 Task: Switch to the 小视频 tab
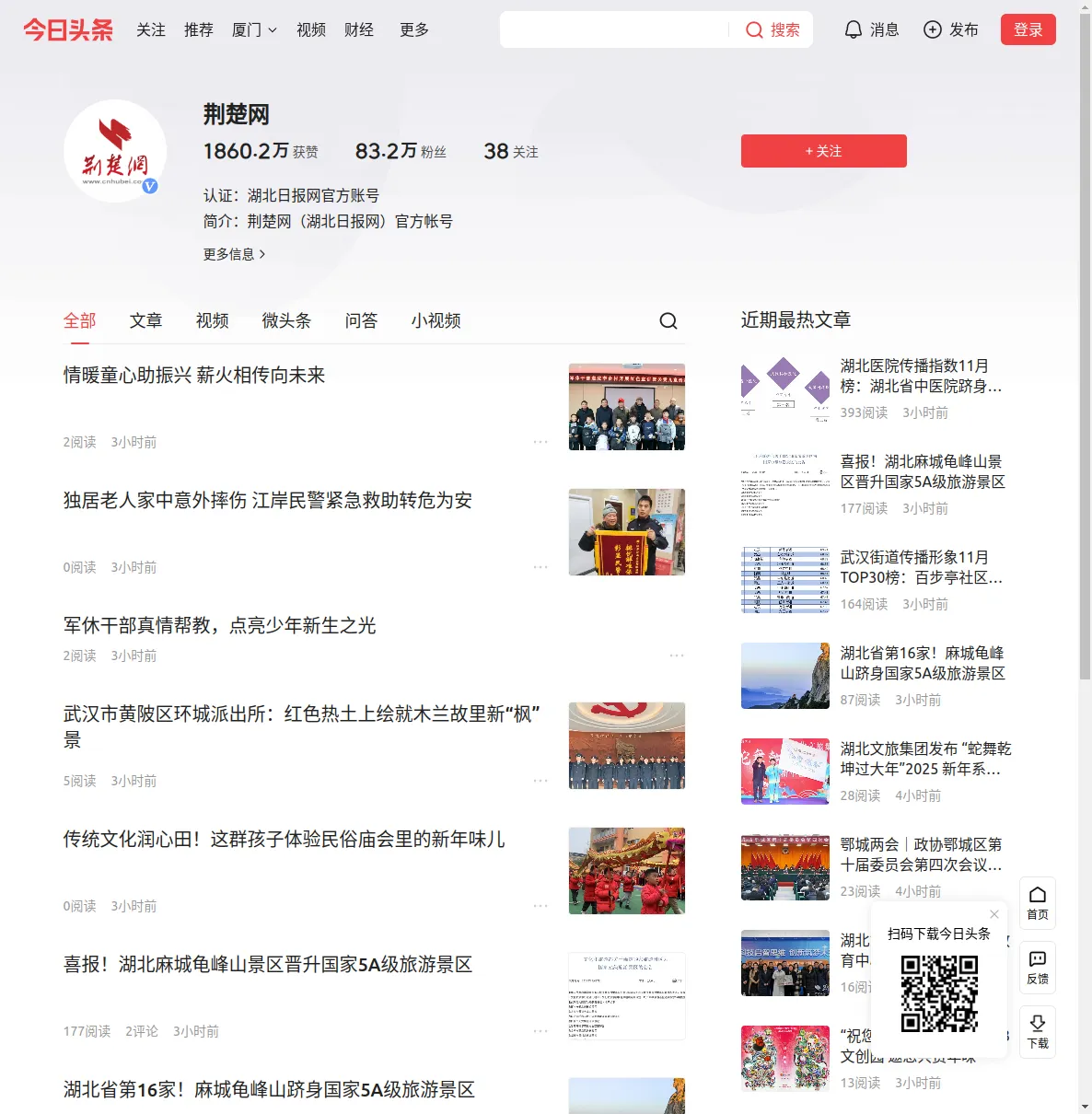(x=436, y=320)
